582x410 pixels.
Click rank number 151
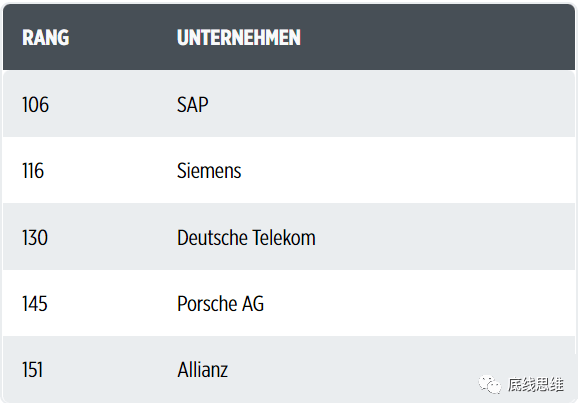coord(32,370)
